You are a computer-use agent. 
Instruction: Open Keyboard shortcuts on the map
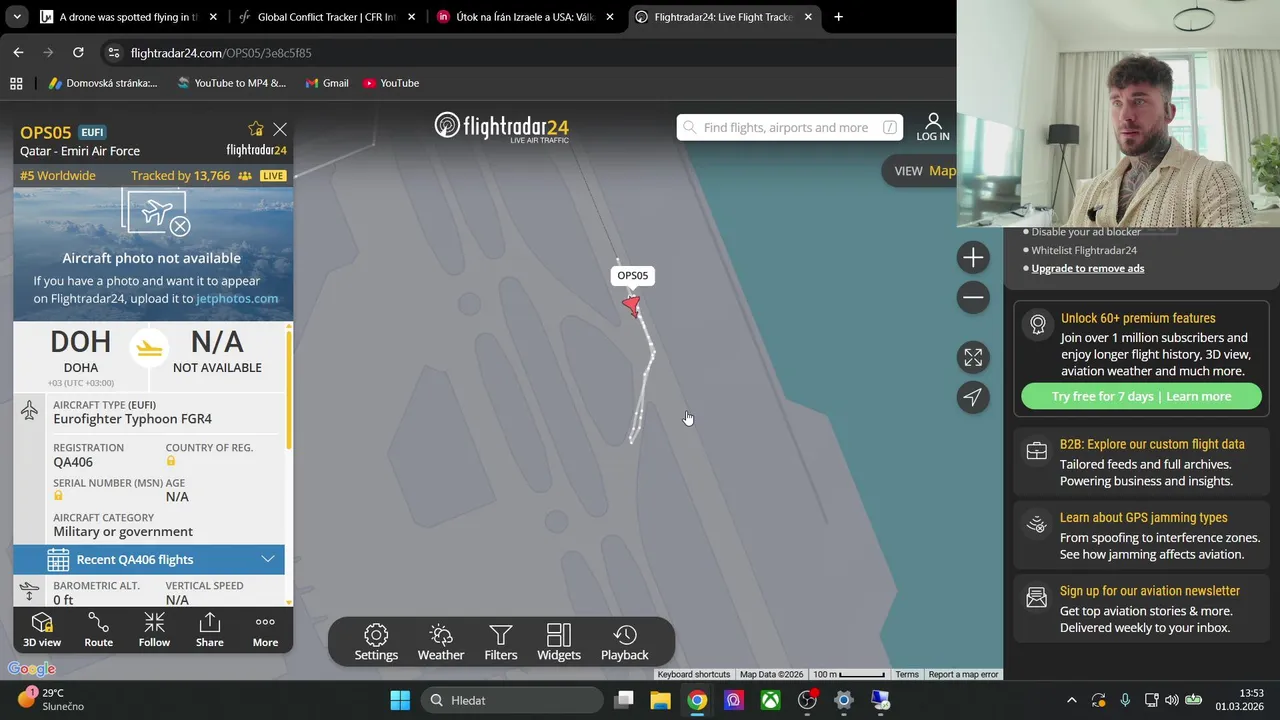(x=693, y=674)
